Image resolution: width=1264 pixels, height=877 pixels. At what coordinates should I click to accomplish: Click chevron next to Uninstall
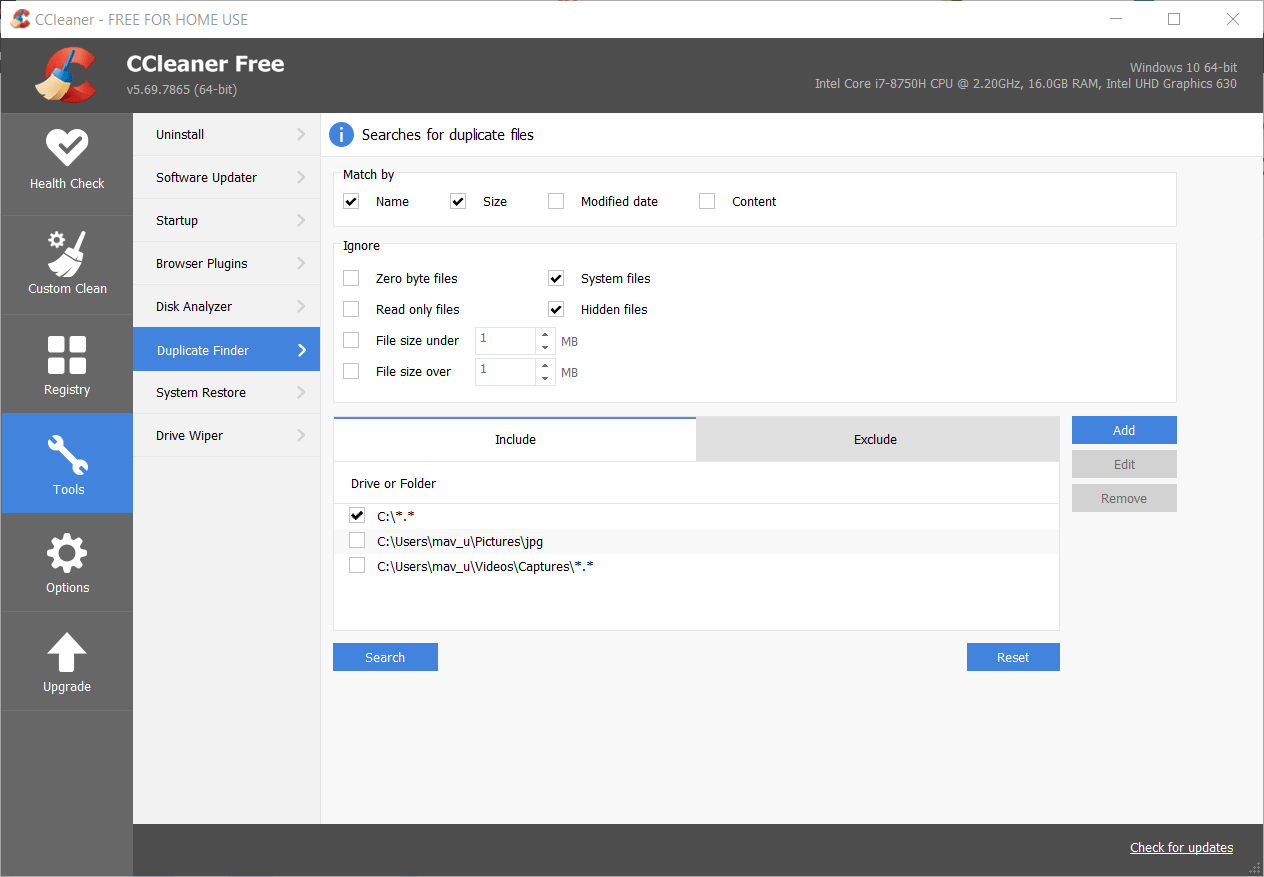pos(301,134)
